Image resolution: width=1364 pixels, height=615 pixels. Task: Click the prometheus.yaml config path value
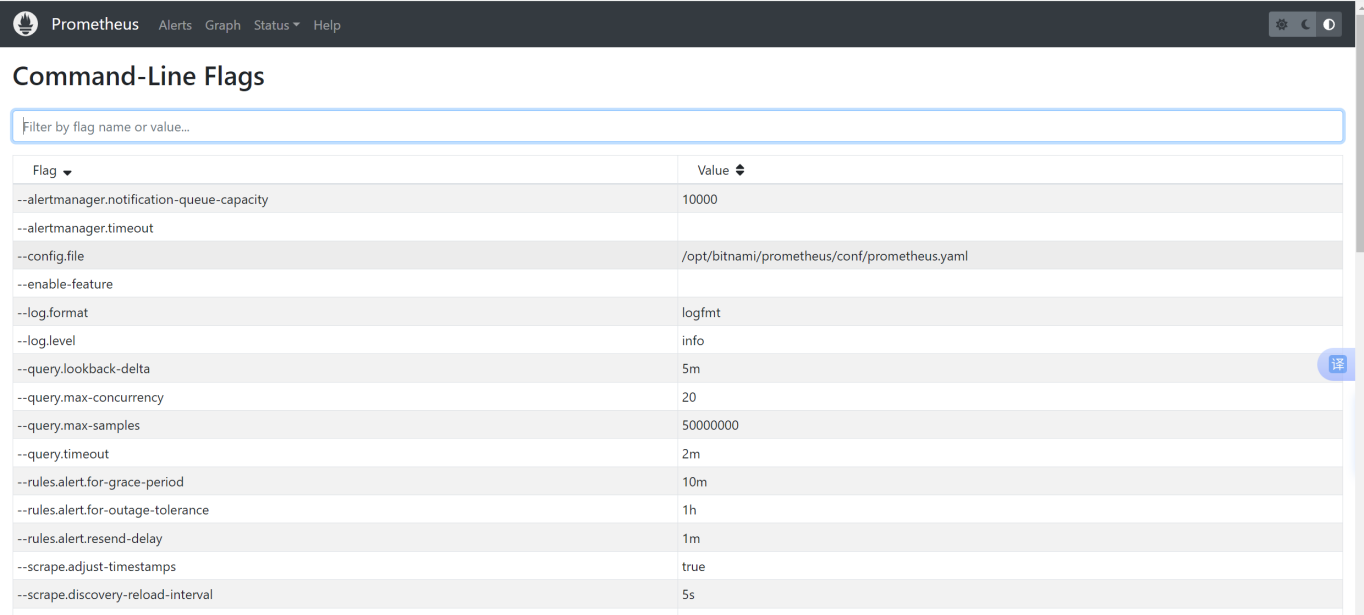[824, 256]
